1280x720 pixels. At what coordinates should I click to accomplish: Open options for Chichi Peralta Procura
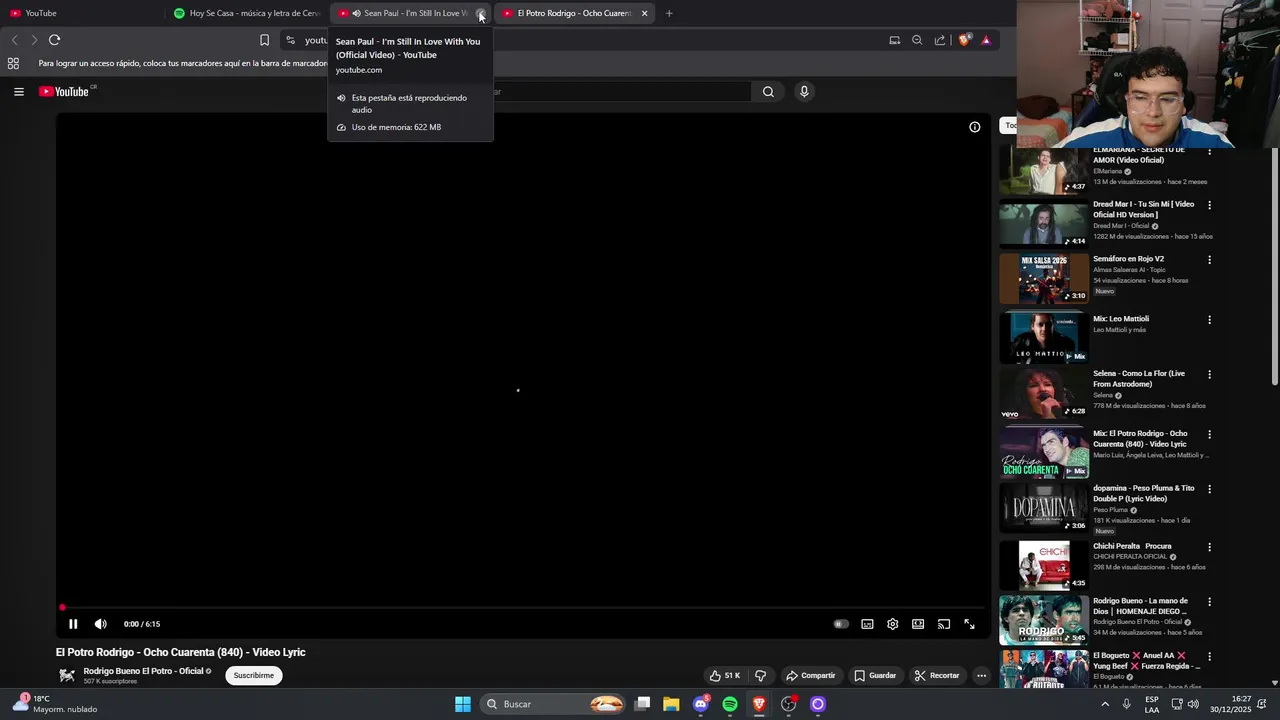click(x=1209, y=547)
